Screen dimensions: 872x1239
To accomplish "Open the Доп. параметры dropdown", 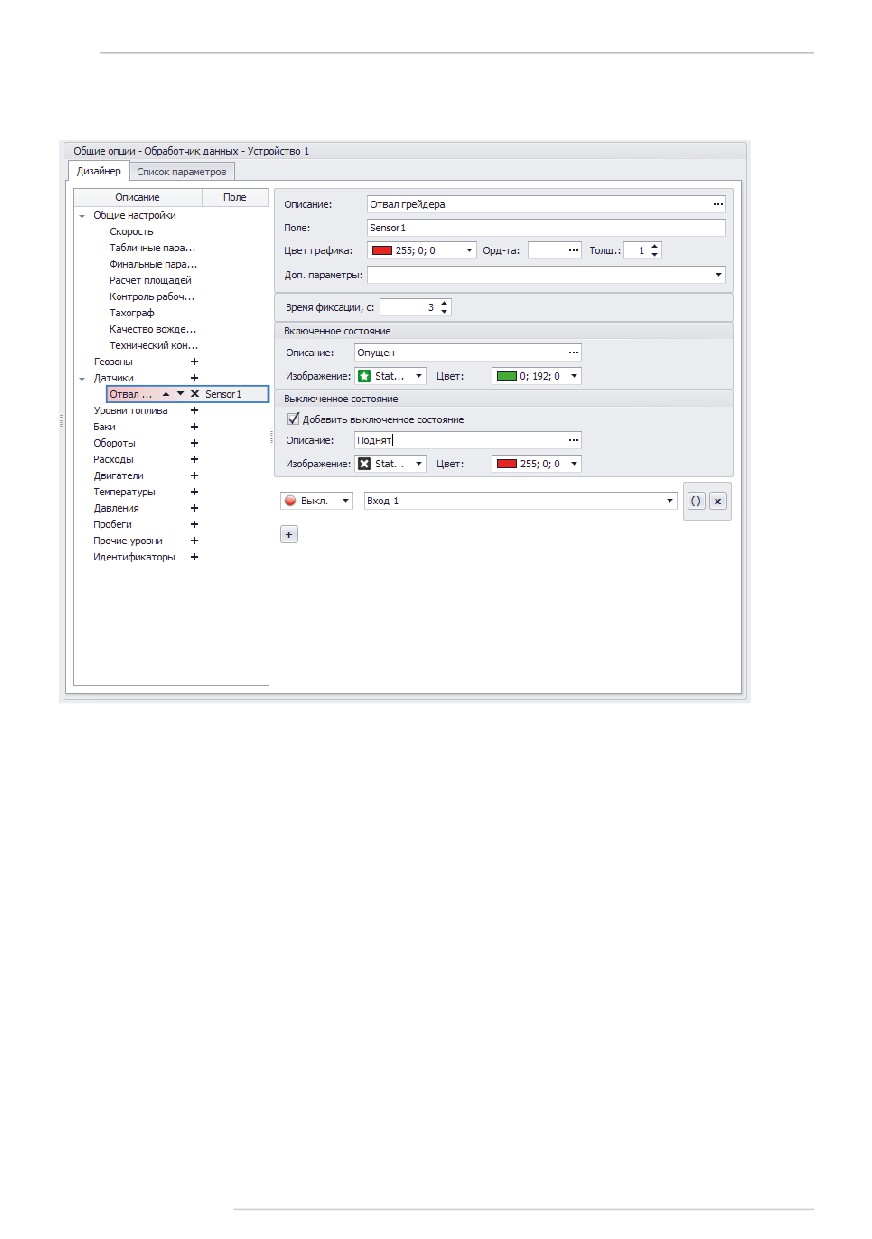I will 718,274.
